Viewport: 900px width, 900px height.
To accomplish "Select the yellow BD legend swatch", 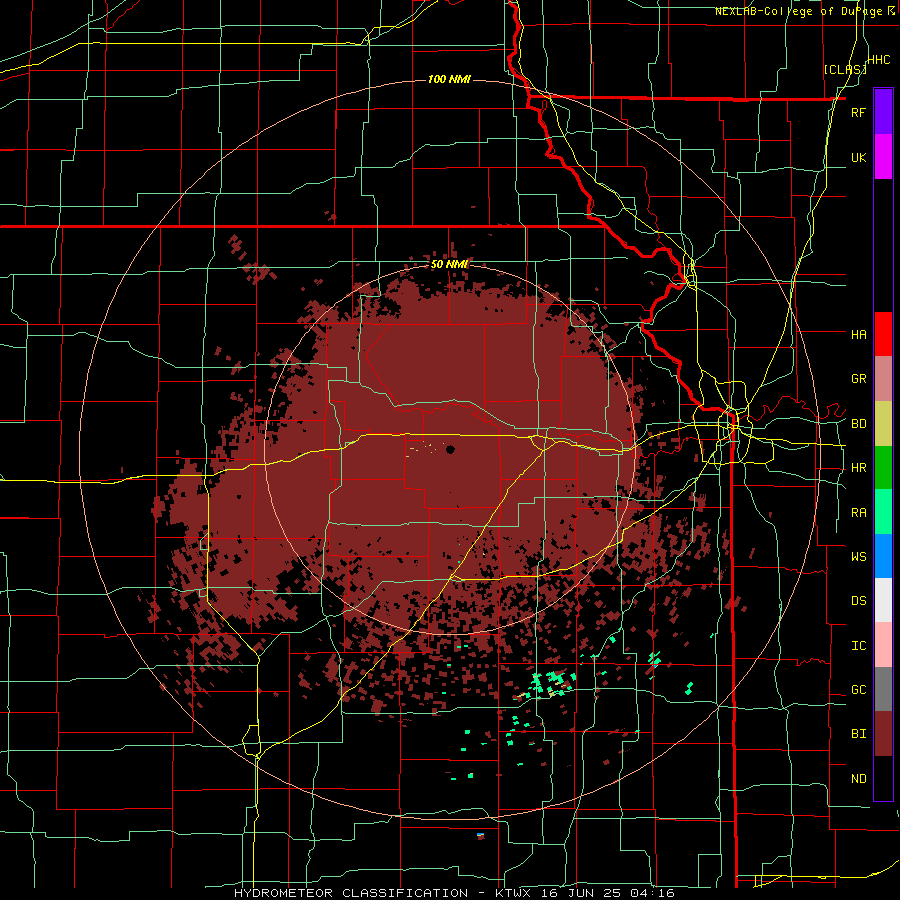I will pyautogui.click(x=883, y=424).
